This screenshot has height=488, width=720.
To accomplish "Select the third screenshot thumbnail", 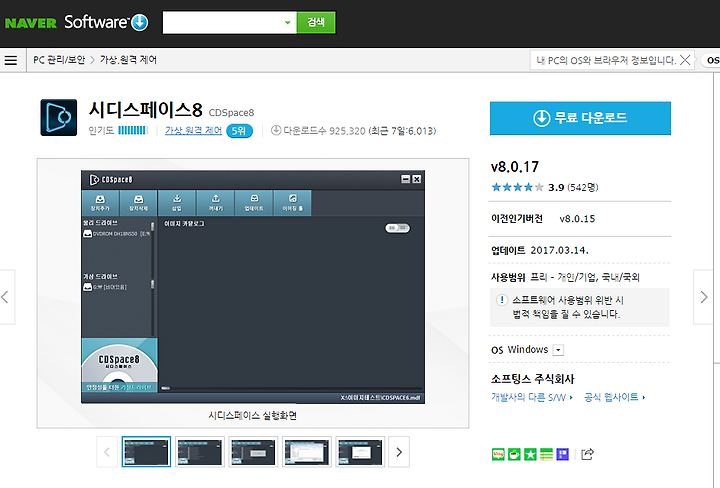I will 253,452.
